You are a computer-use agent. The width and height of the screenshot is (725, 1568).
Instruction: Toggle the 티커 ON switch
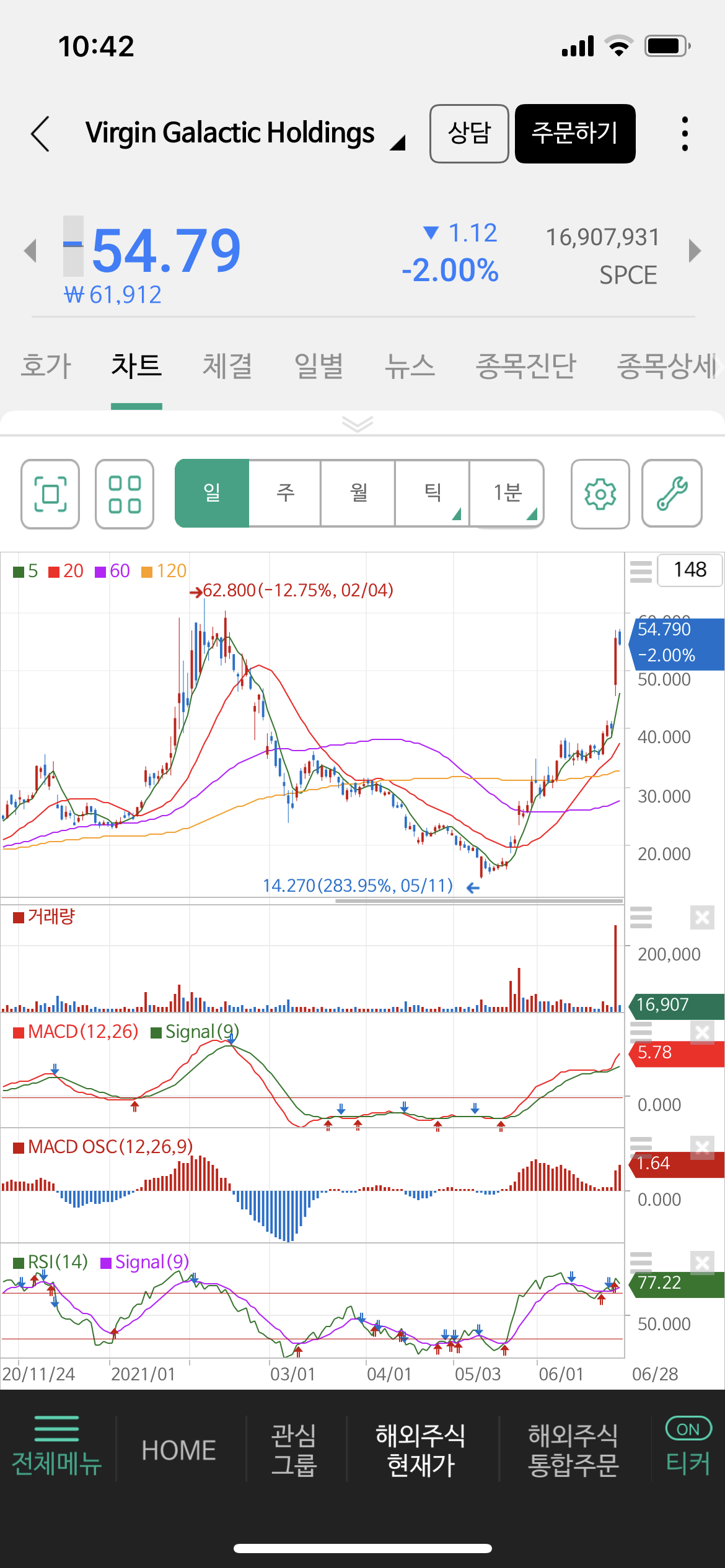[688, 1447]
